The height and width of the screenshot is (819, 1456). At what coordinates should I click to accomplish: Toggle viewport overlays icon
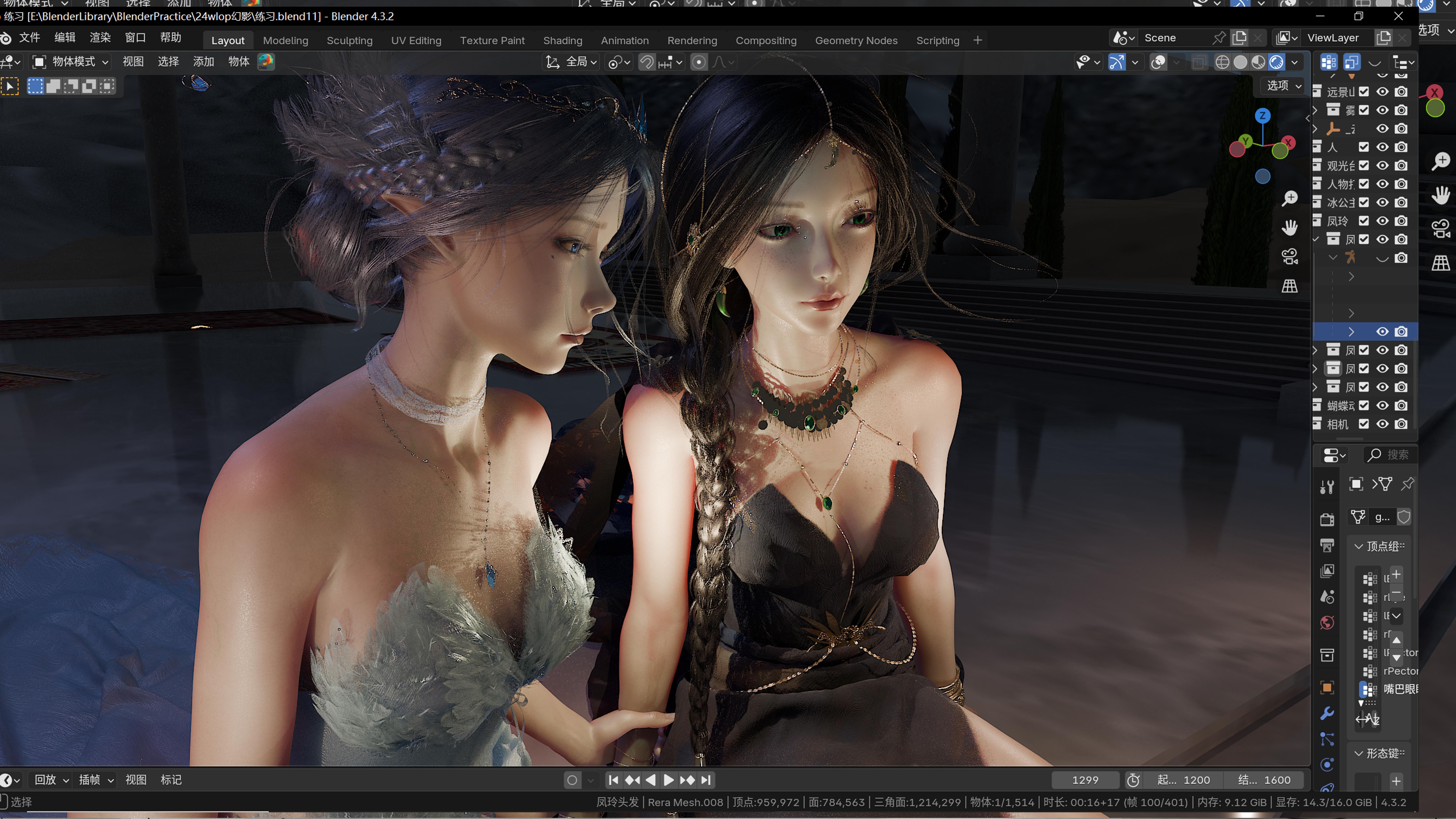[x=1158, y=62]
